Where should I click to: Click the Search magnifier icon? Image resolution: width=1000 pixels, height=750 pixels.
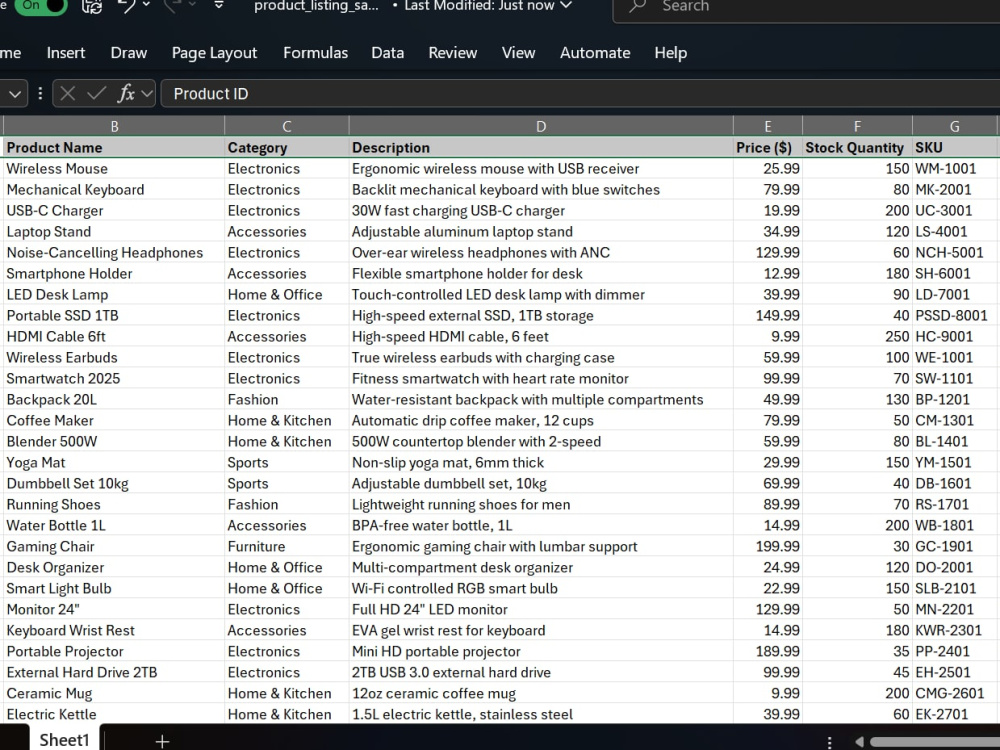637,6
